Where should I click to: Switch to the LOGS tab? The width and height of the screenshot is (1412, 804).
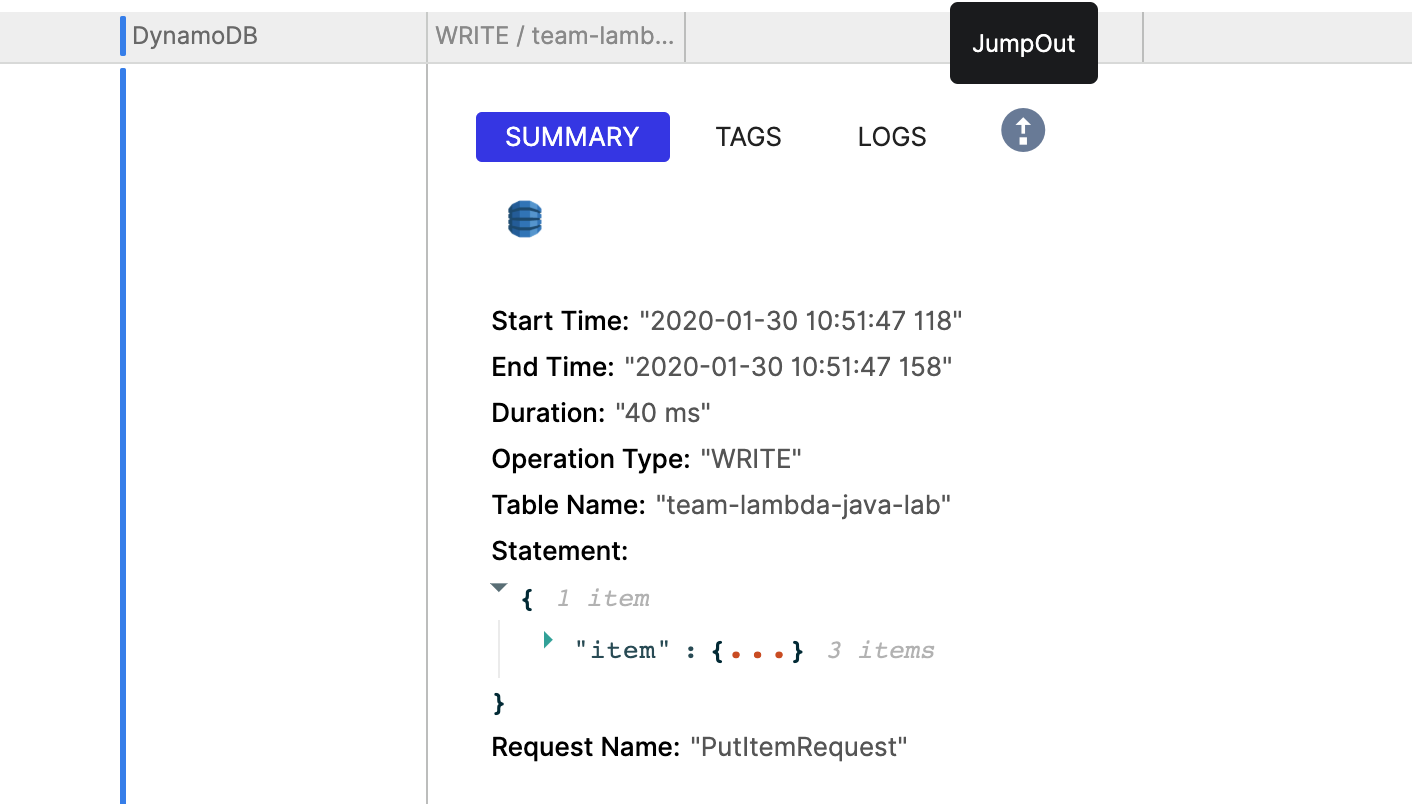click(892, 137)
